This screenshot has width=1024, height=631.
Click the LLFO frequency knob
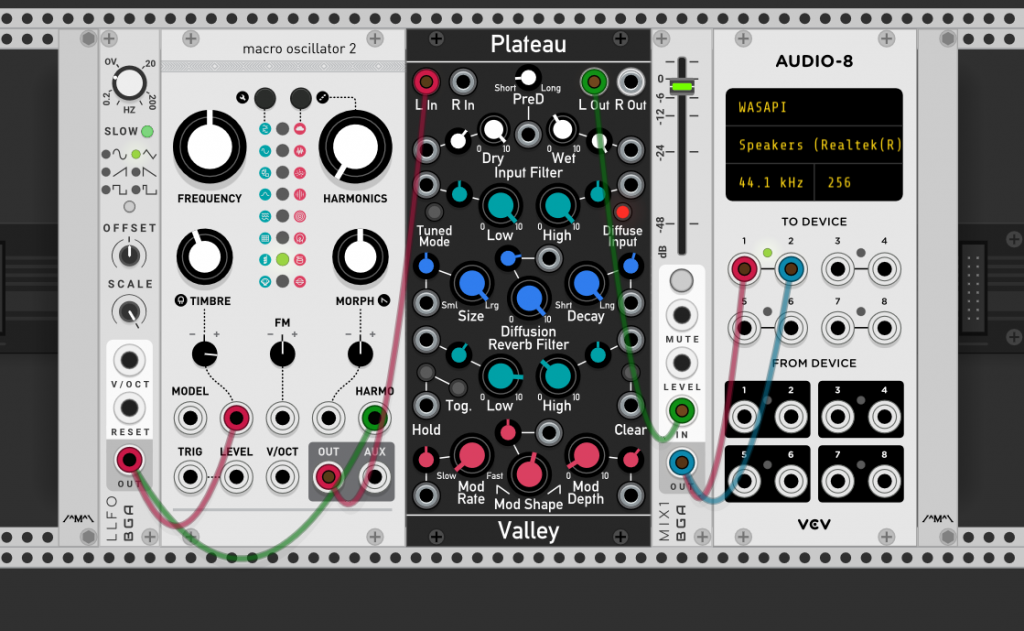click(x=129, y=84)
